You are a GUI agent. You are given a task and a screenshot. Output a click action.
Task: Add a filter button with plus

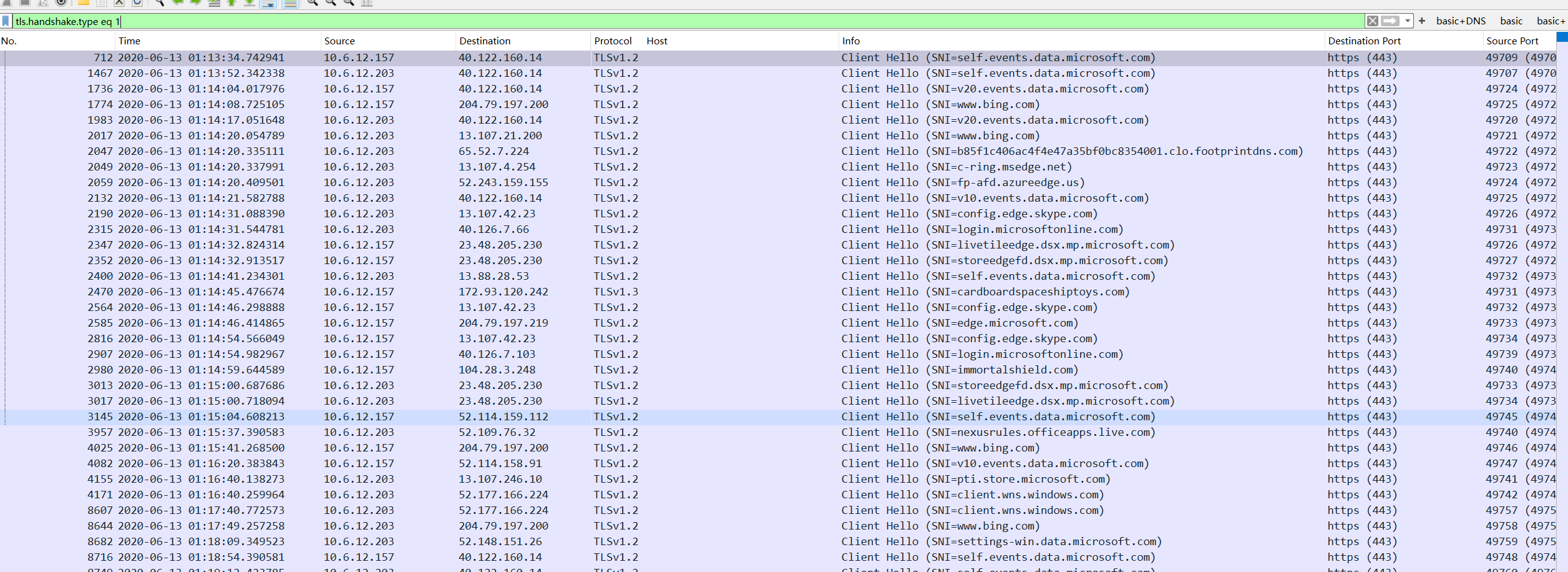click(1422, 21)
